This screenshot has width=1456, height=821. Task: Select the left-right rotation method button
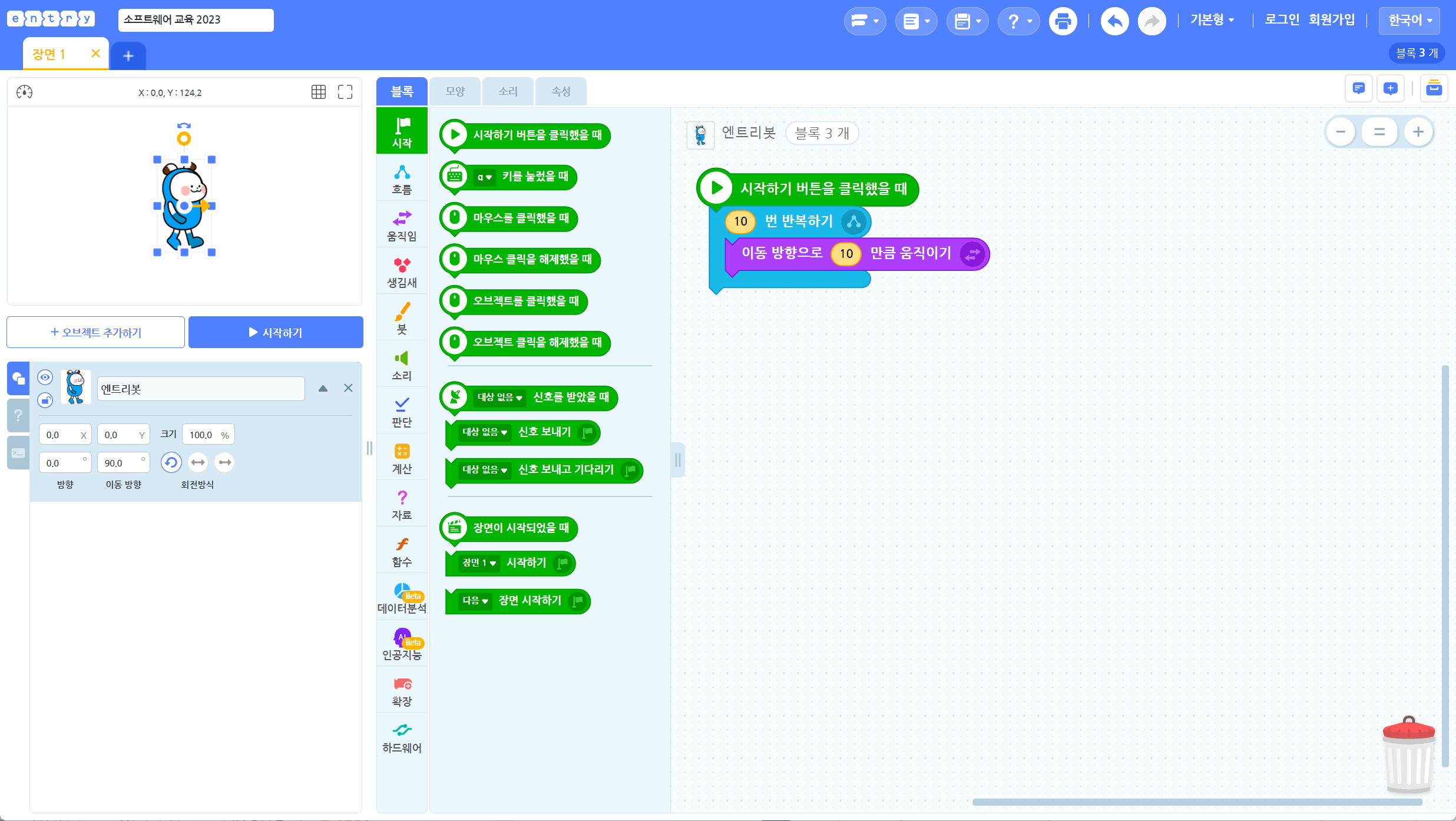click(198, 462)
